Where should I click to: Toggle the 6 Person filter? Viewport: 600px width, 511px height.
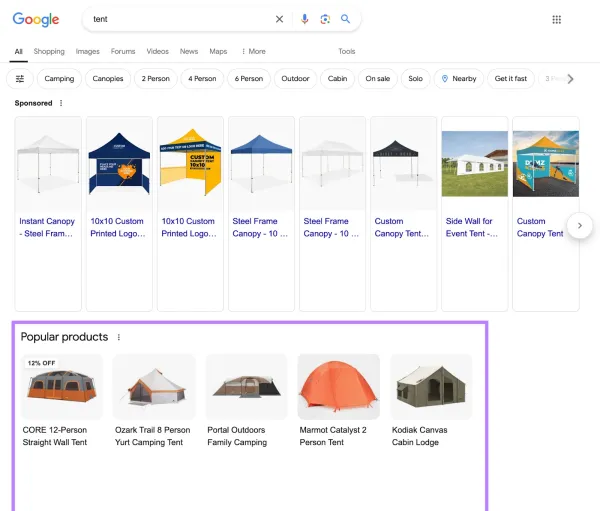[x=249, y=79]
